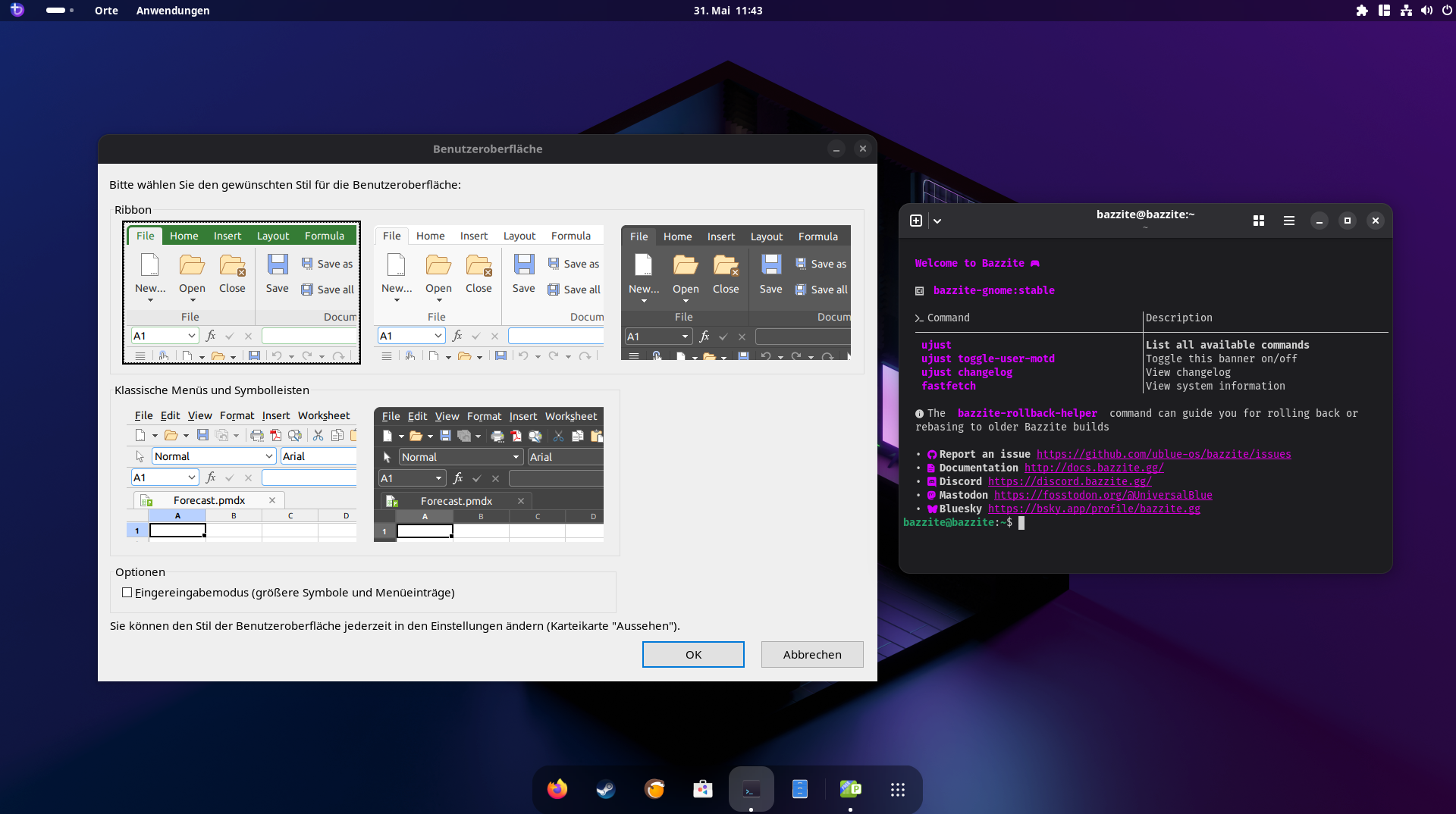Click new tab icon in terminal

[x=916, y=221]
